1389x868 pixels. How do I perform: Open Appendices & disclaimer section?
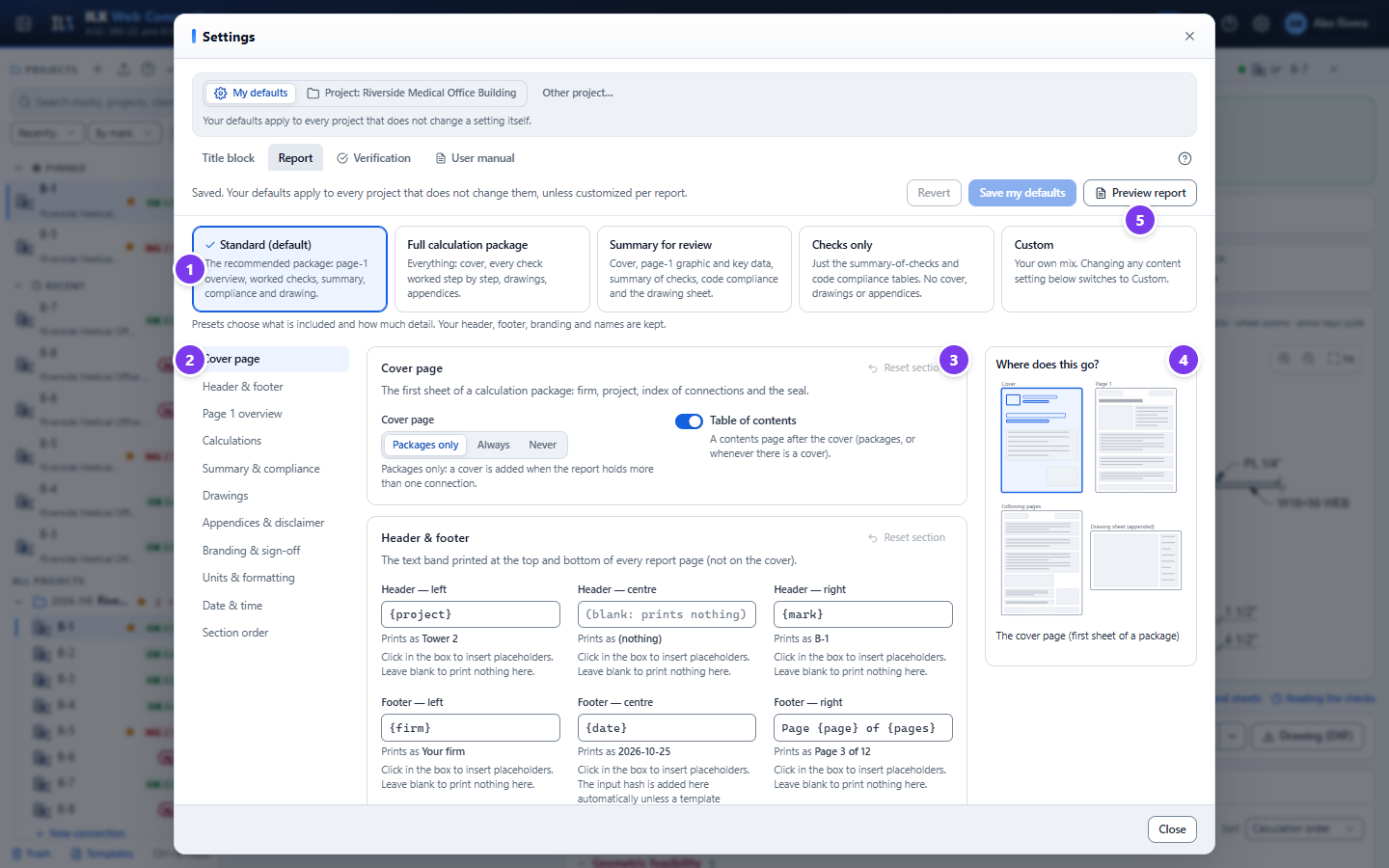click(270, 523)
